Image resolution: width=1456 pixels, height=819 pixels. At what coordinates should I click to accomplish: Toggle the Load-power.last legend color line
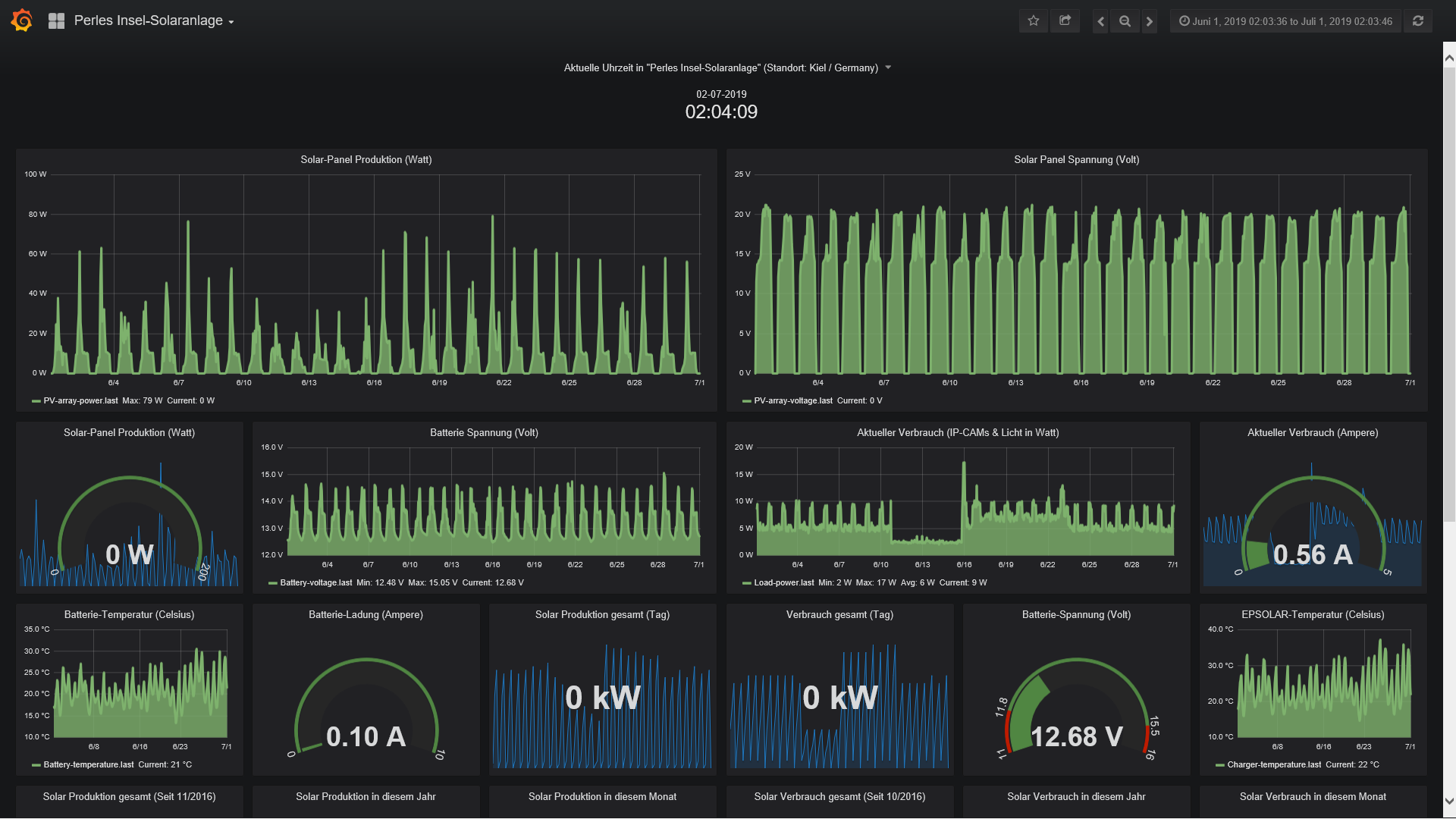[x=746, y=583]
